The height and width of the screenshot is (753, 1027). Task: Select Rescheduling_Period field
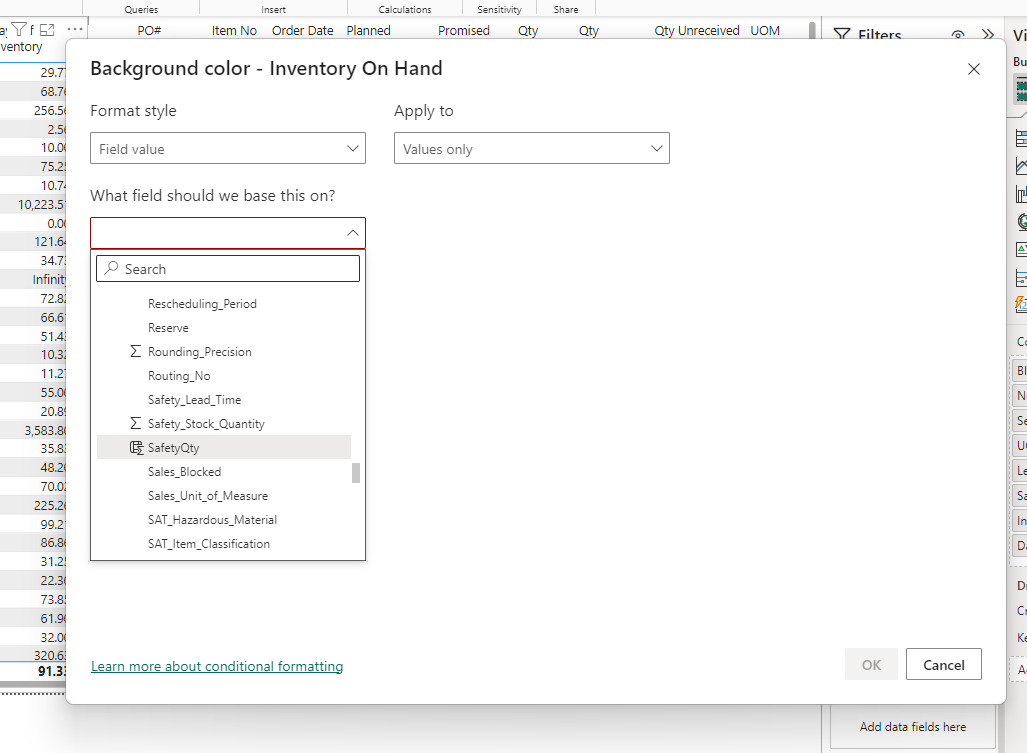pyautogui.click(x=223, y=304)
